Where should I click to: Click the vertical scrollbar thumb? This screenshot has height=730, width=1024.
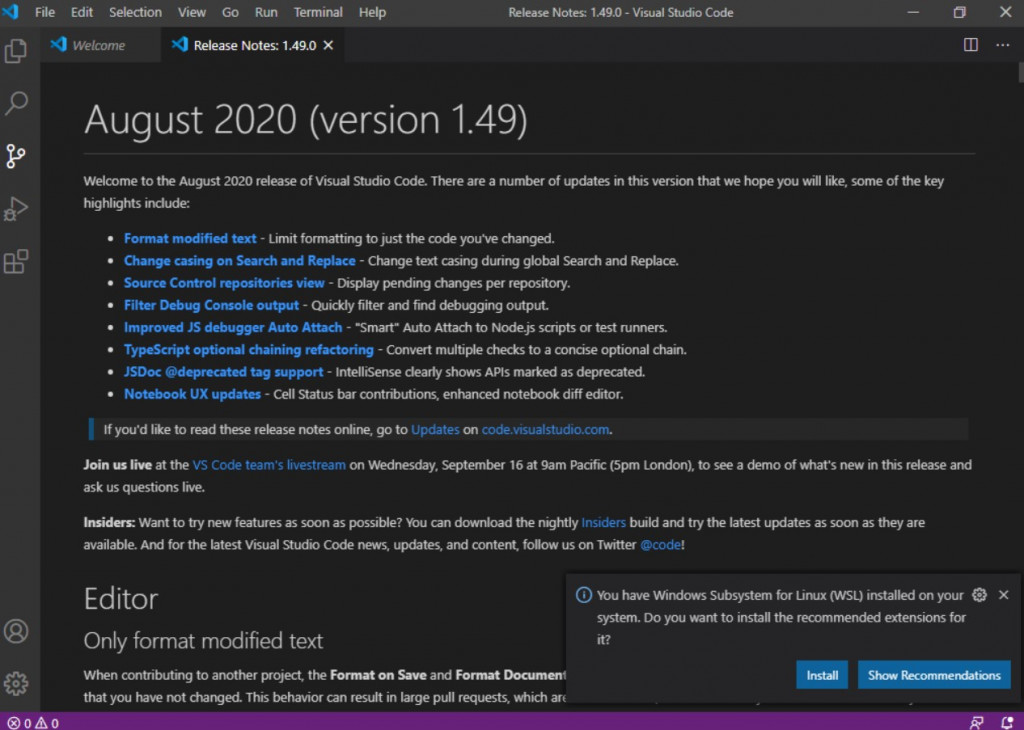(x=1020, y=72)
